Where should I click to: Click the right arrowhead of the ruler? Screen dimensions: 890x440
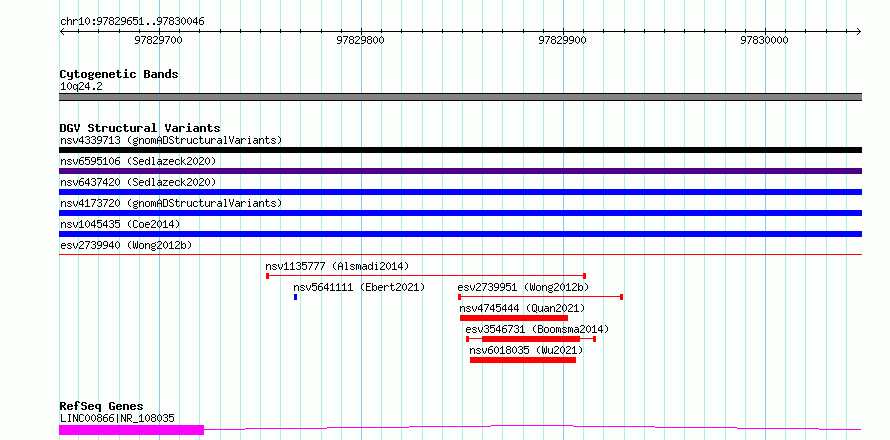[x=858, y=31]
